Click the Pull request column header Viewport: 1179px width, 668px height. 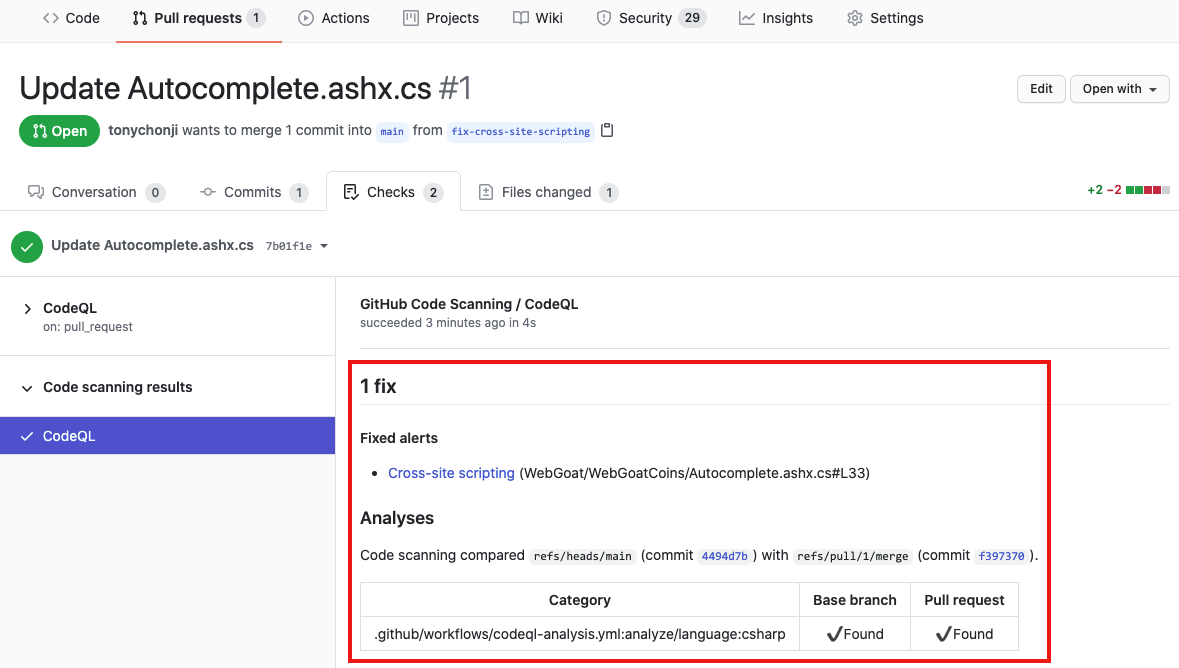tap(964, 600)
